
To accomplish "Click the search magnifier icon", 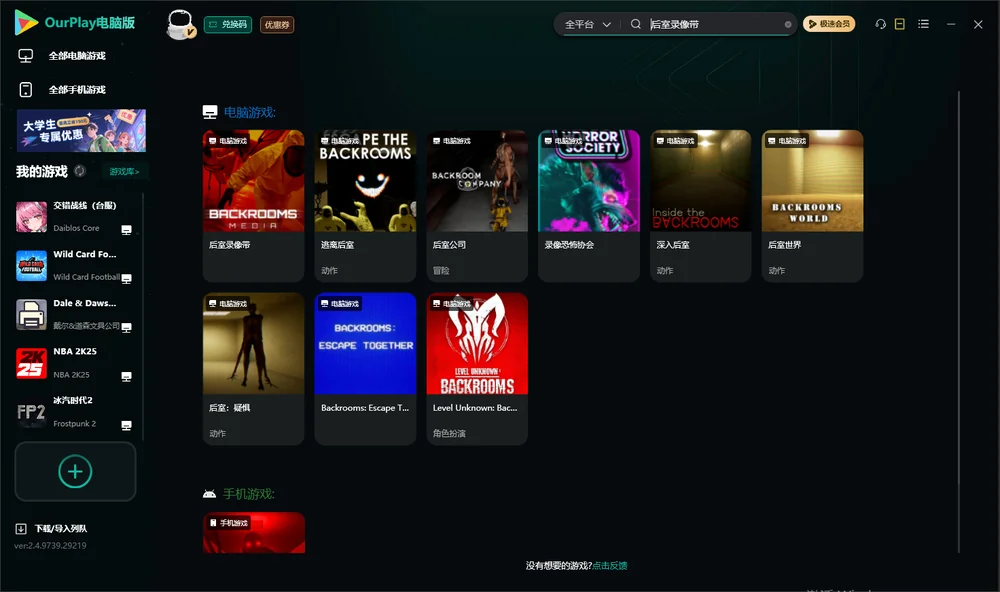I will click(635, 24).
